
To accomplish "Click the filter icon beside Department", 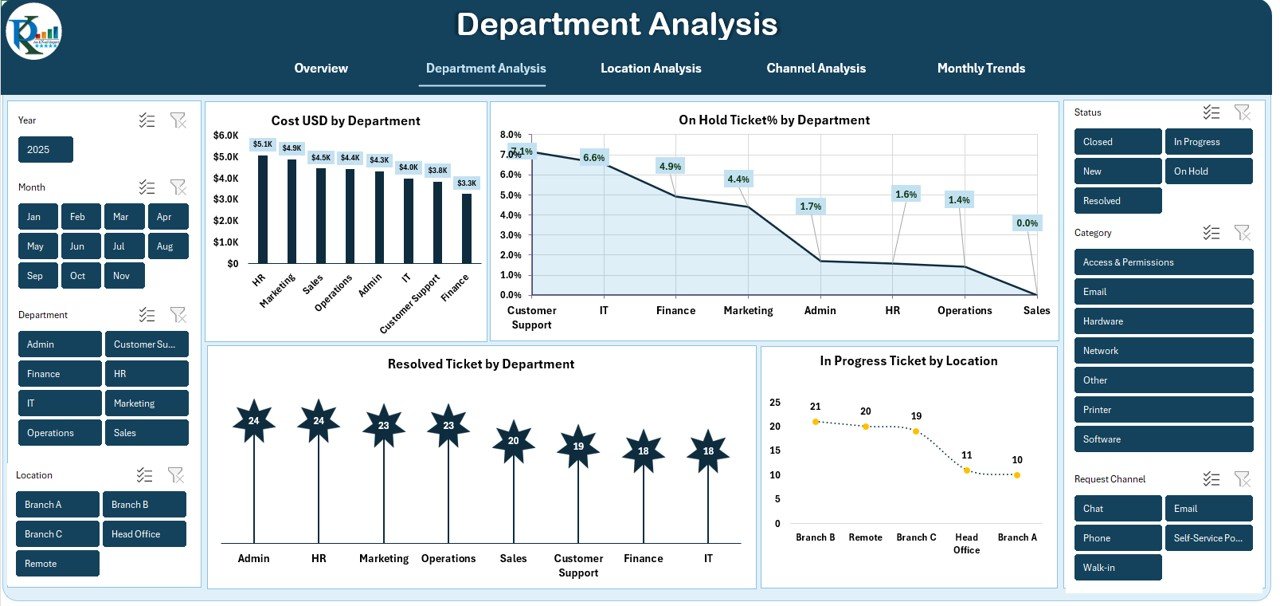I will click(178, 314).
